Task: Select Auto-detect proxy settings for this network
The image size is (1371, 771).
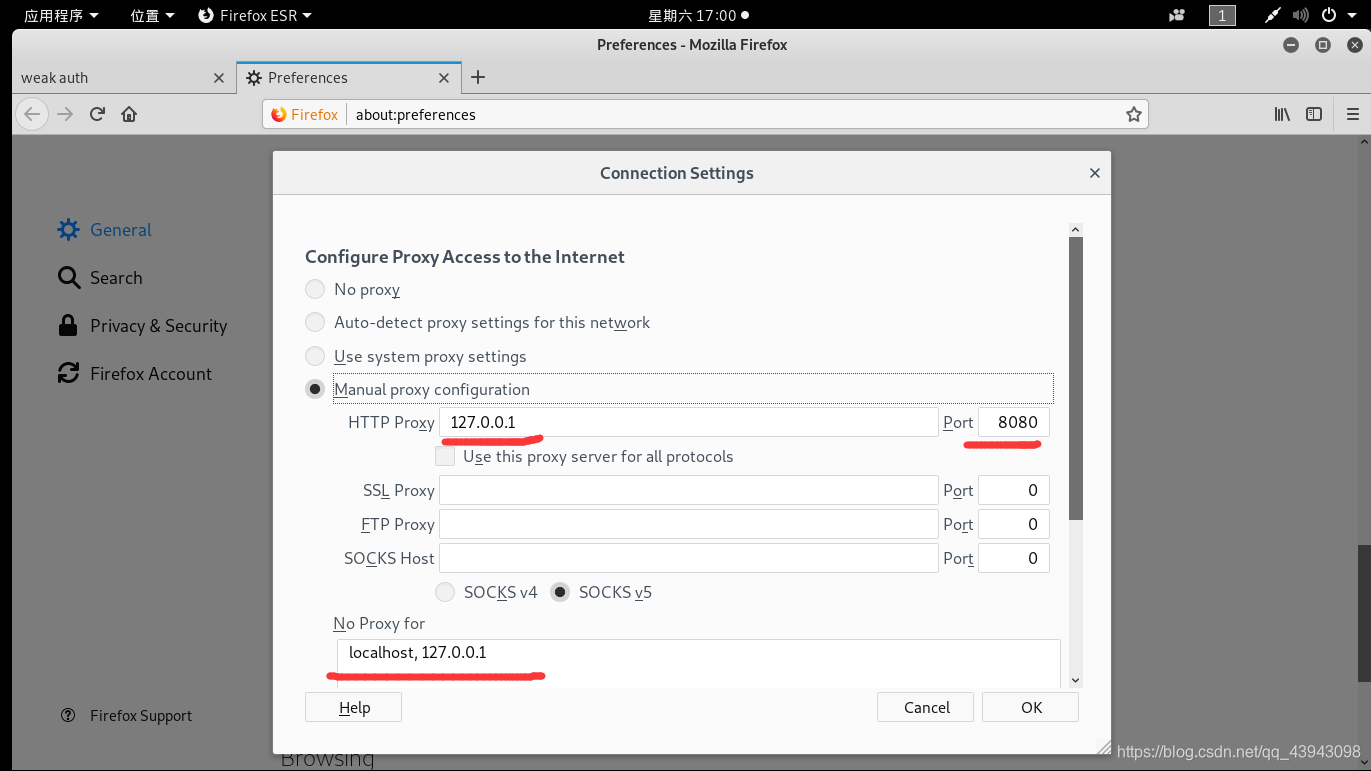Action: (315, 322)
